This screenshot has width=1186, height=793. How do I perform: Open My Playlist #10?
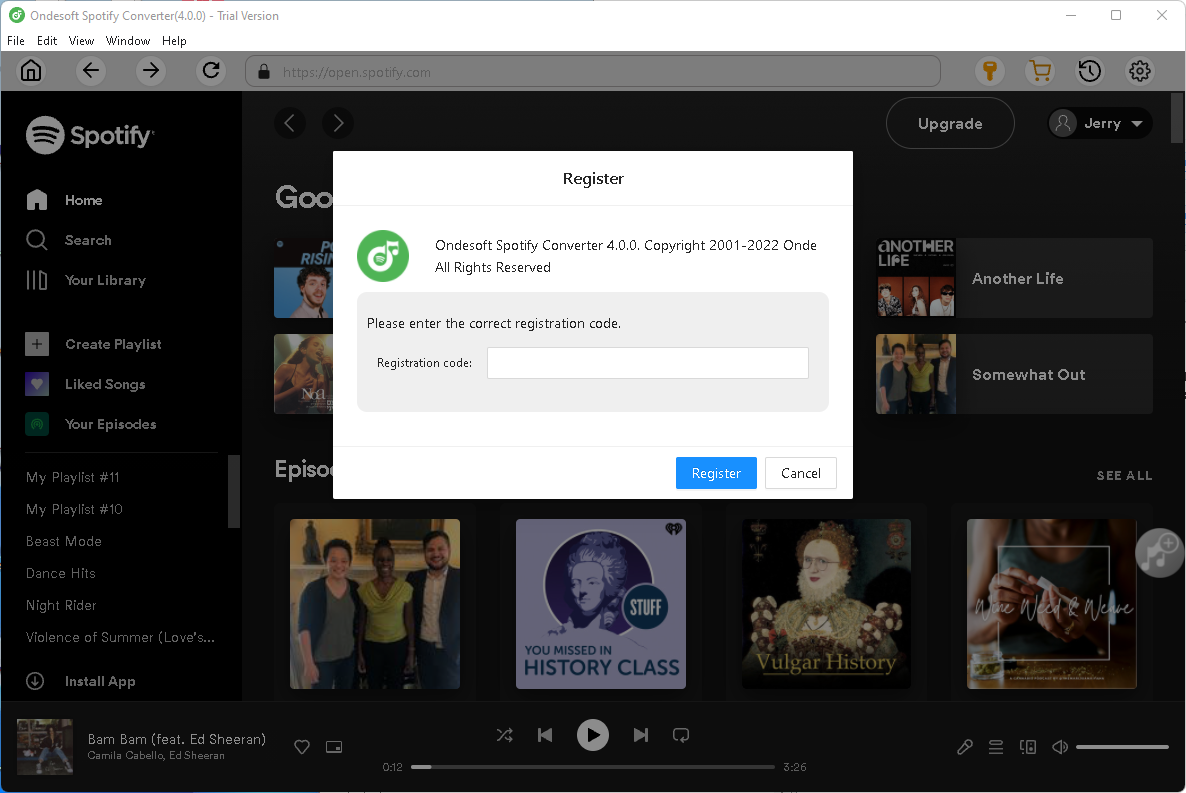[74, 509]
